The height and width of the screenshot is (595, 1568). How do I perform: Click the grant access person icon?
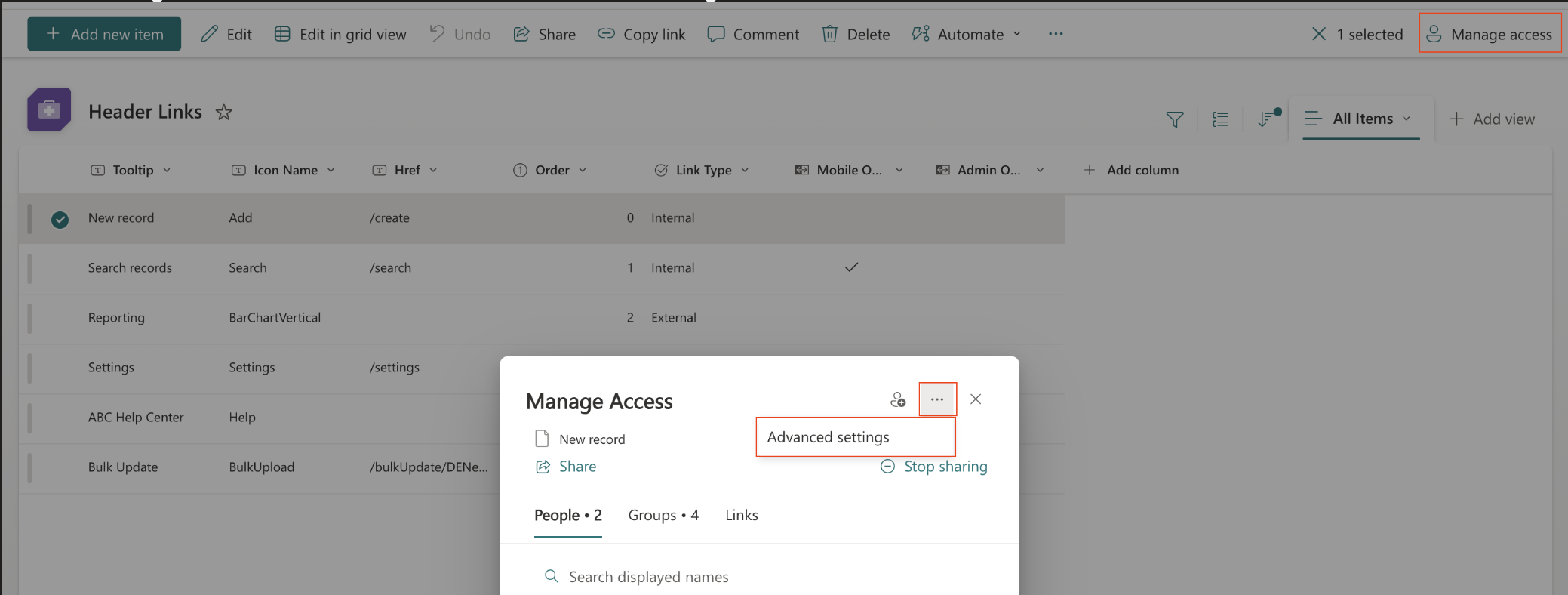click(897, 399)
